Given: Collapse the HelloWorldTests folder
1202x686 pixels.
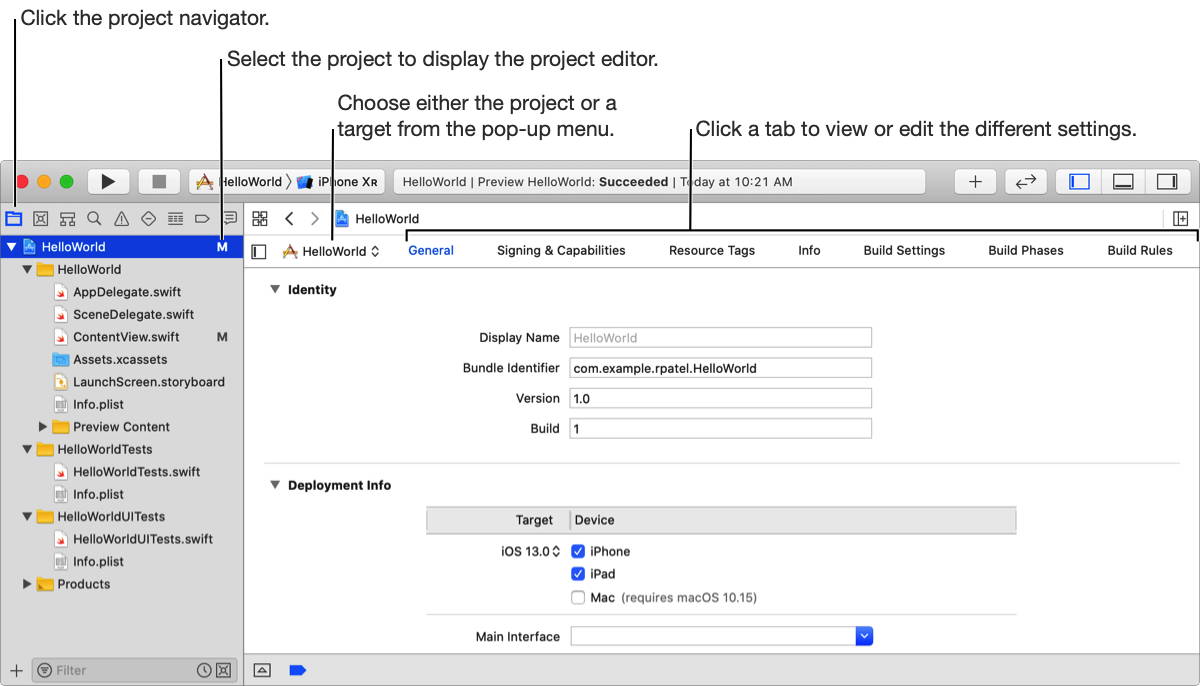Looking at the screenshot, I should point(27,449).
